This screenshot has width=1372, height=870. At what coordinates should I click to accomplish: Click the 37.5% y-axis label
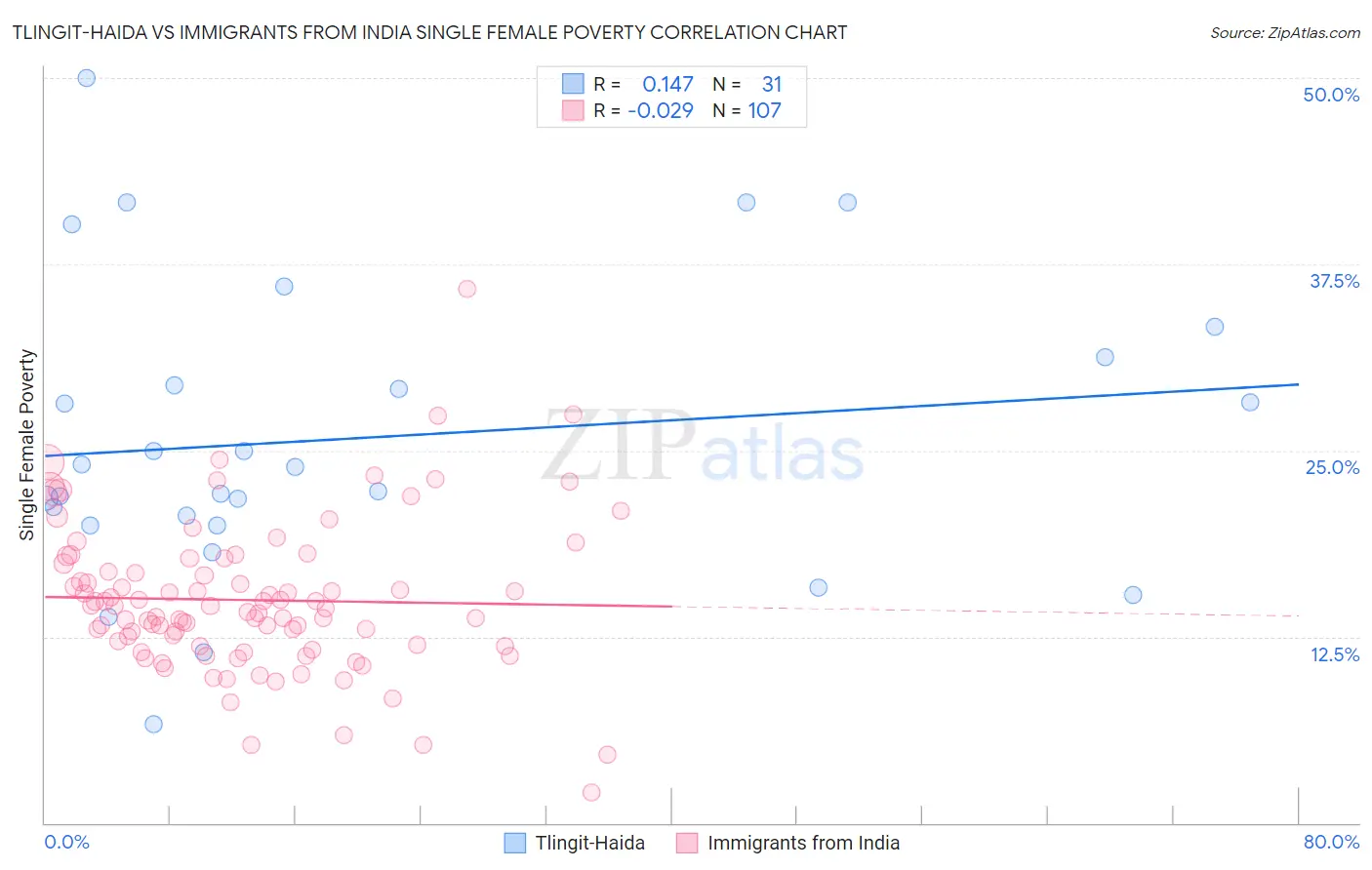[x=1334, y=281]
